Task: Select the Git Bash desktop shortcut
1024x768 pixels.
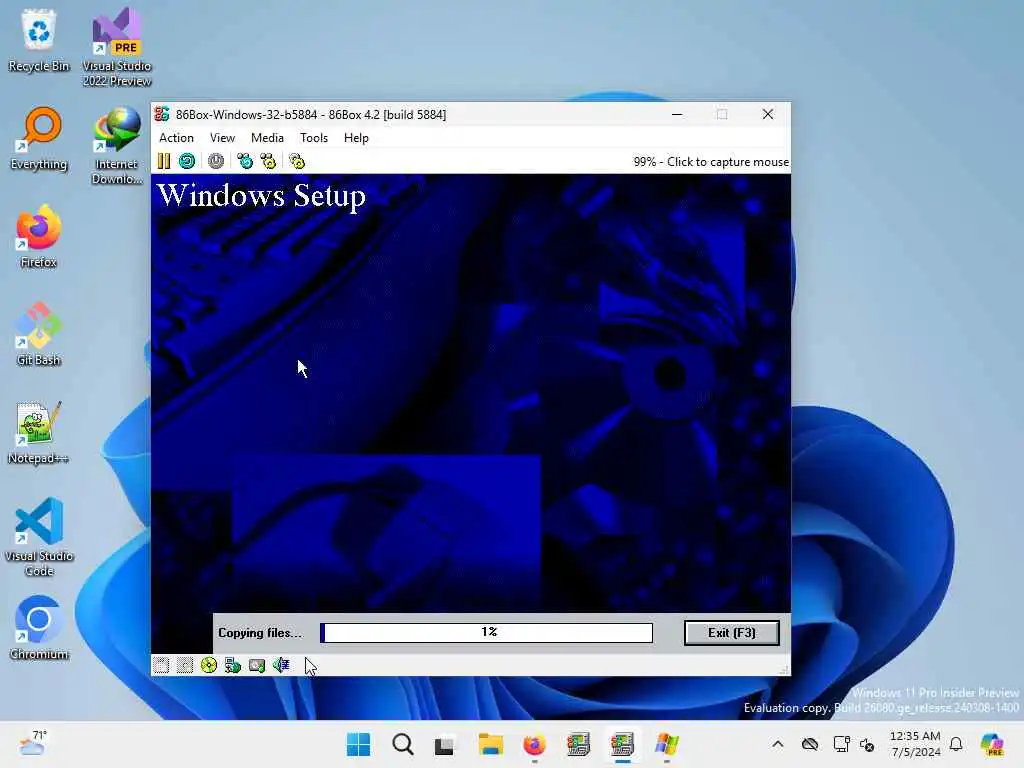Action: (x=39, y=334)
